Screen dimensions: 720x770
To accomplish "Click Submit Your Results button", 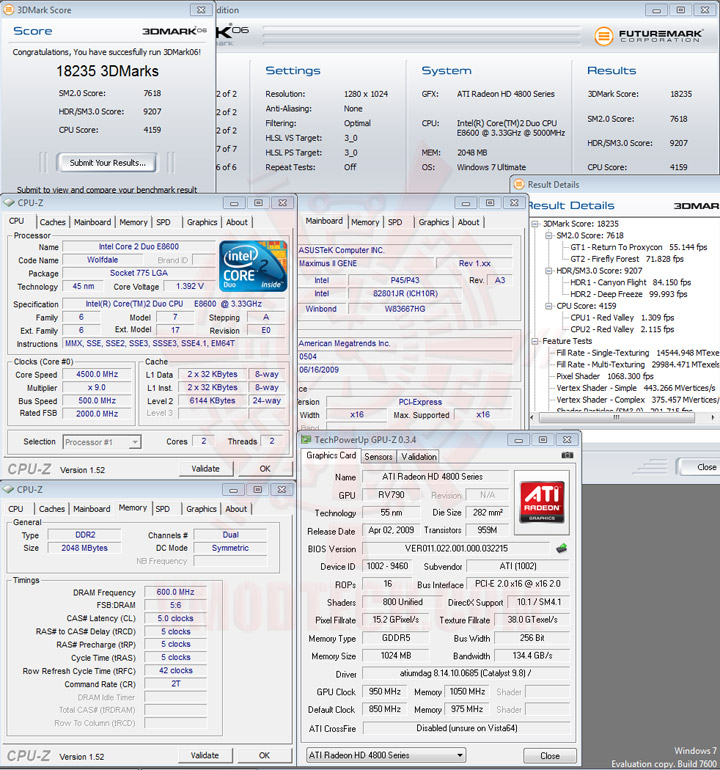I will [x=108, y=163].
